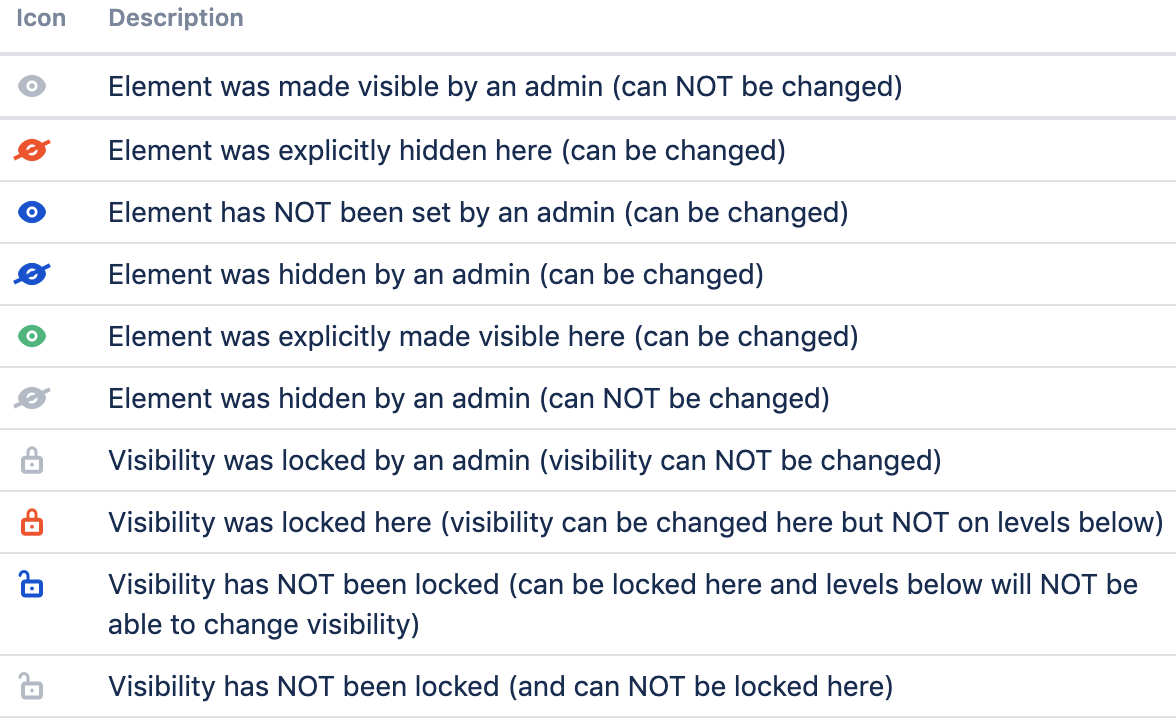Click the blue crossed-out eye icon
The image size is (1176, 722).
pos(32,275)
